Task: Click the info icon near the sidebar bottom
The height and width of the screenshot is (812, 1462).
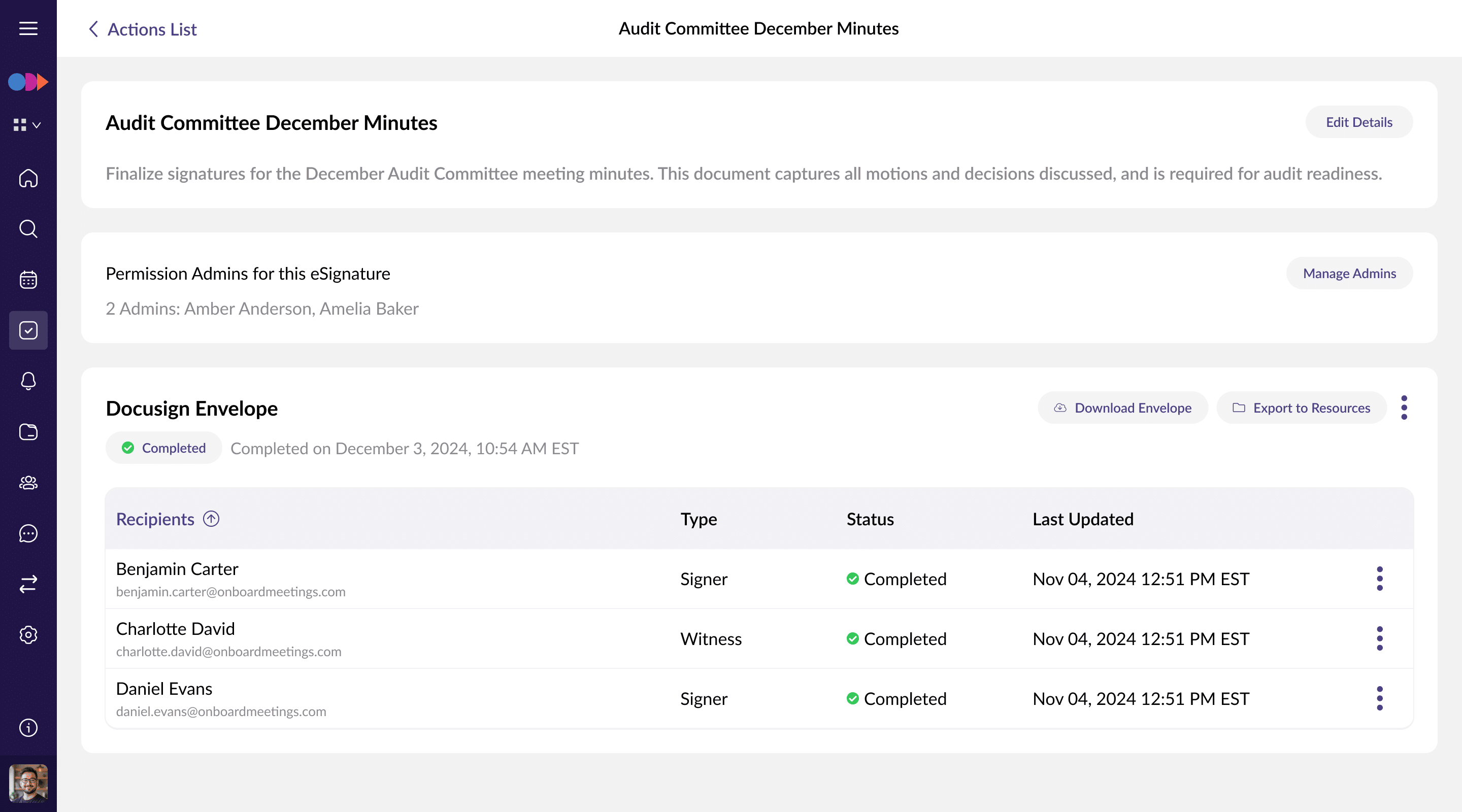Action: click(x=28, y=727)
